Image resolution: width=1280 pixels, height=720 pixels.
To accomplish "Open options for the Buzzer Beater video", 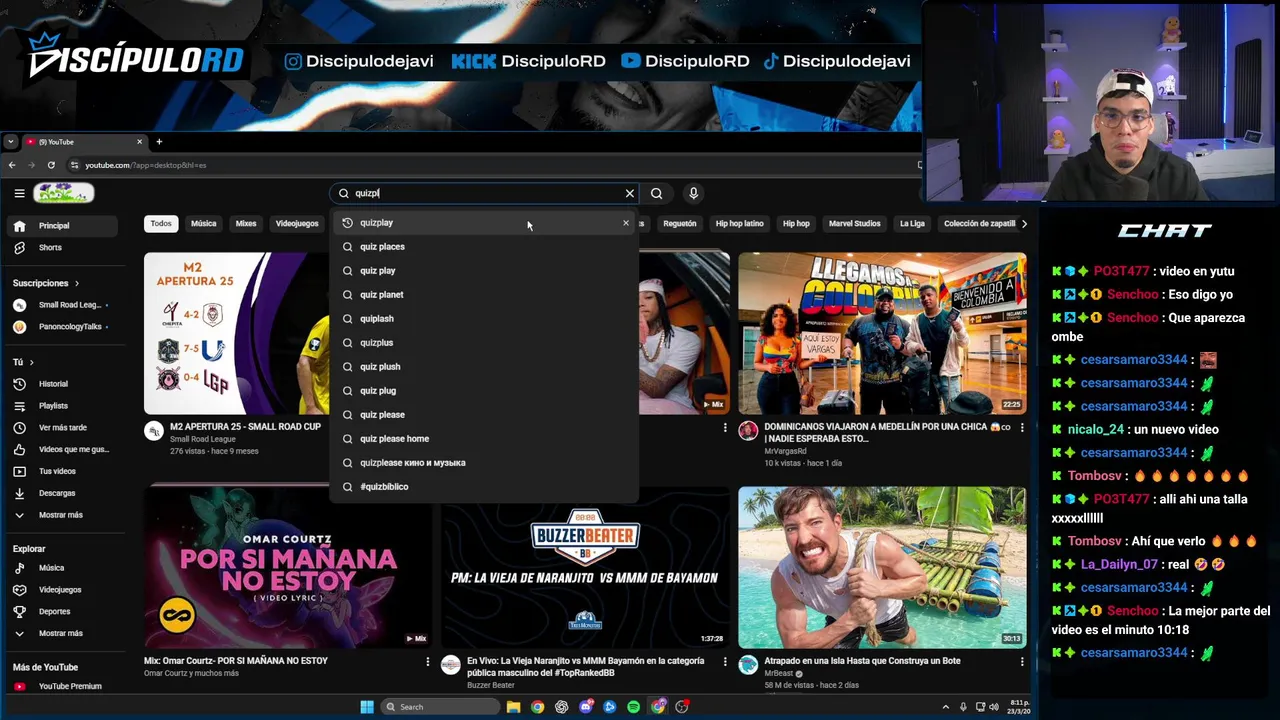I will (x=725, y=662).
